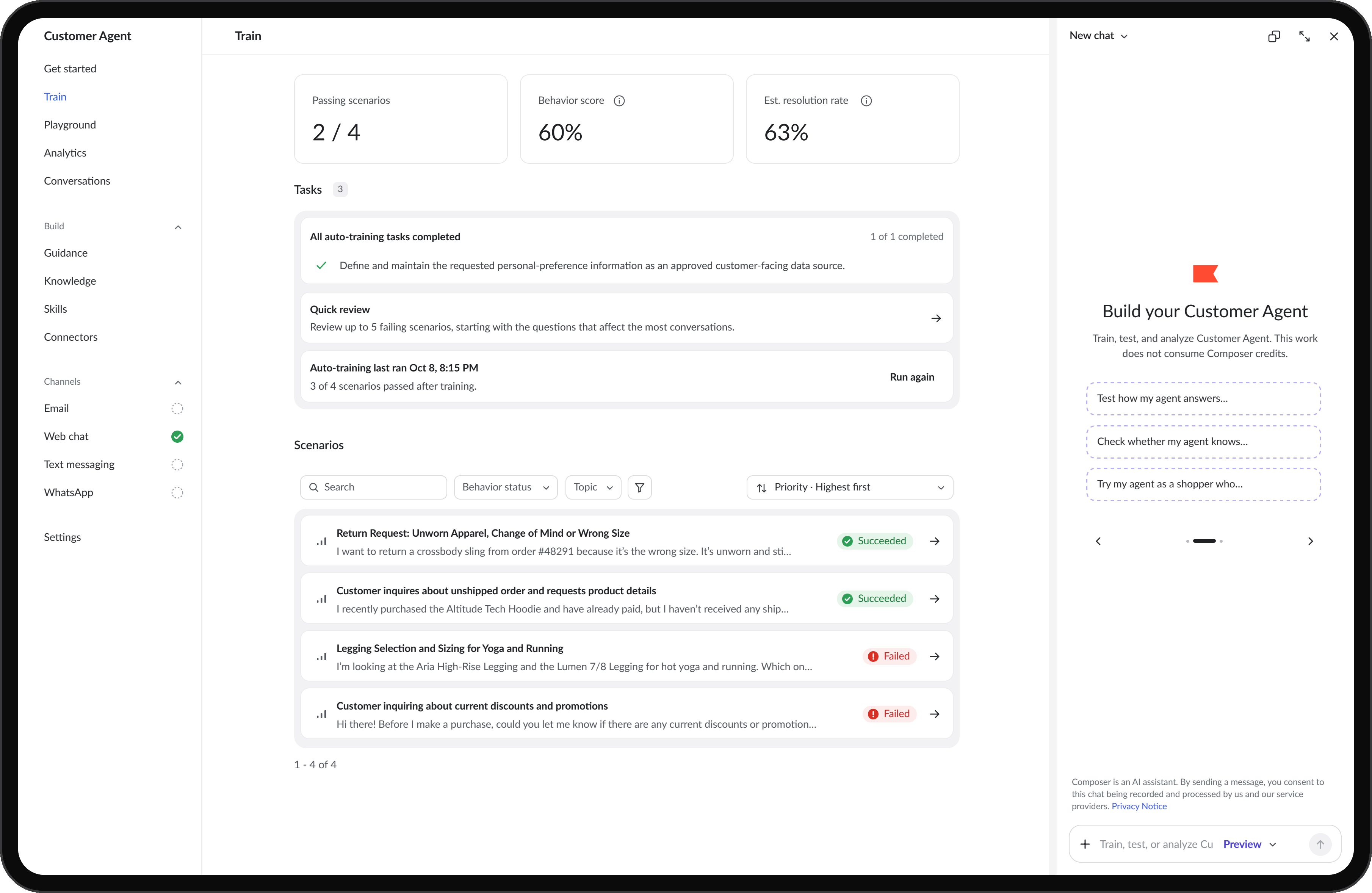
Task: Click the send arrow in chat input
Action: click(x=1320, y=844)
